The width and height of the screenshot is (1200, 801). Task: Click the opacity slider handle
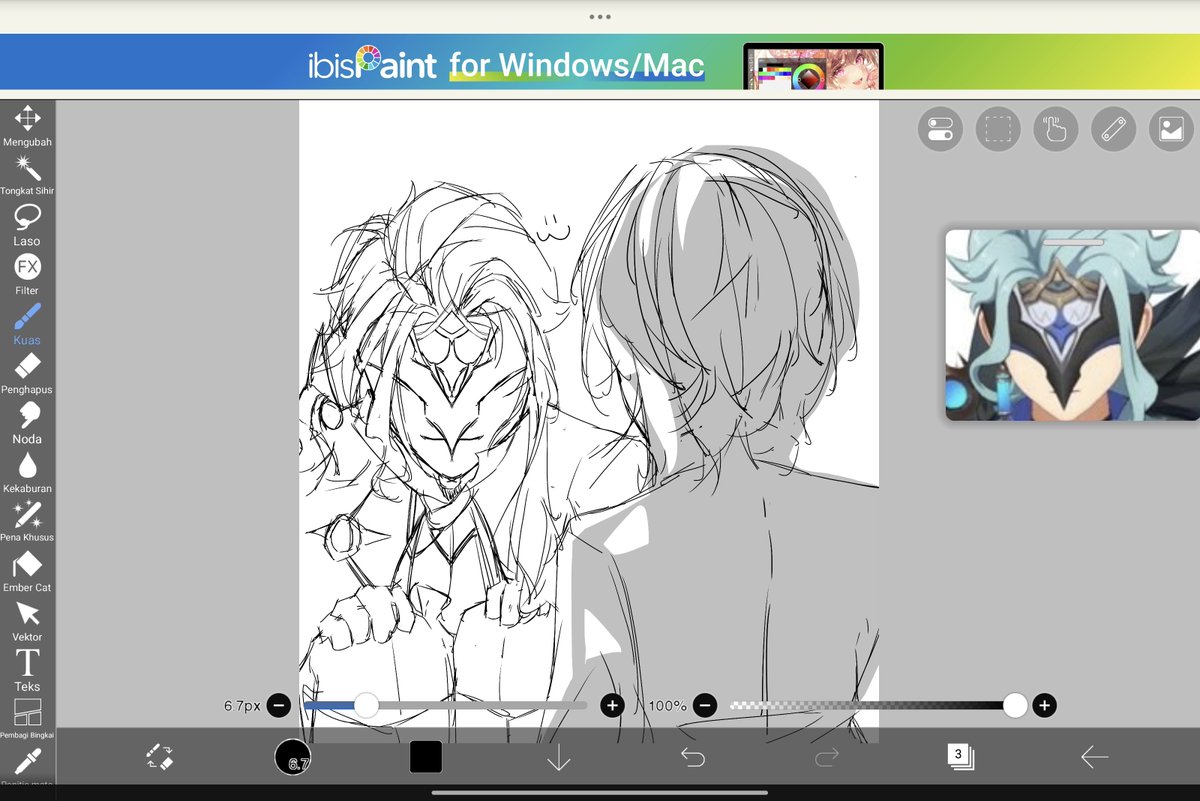pyautogui.click(x=1015, y=706)
